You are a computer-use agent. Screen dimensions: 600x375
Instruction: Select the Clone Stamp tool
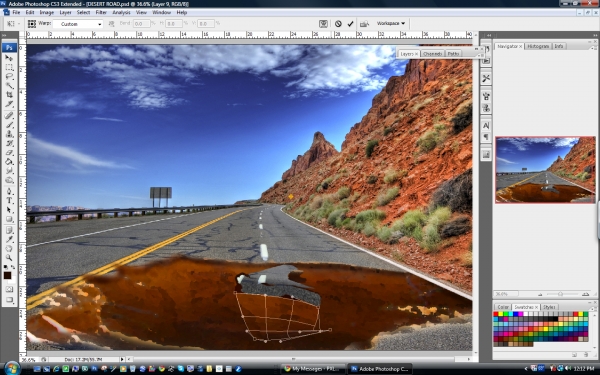9,134
